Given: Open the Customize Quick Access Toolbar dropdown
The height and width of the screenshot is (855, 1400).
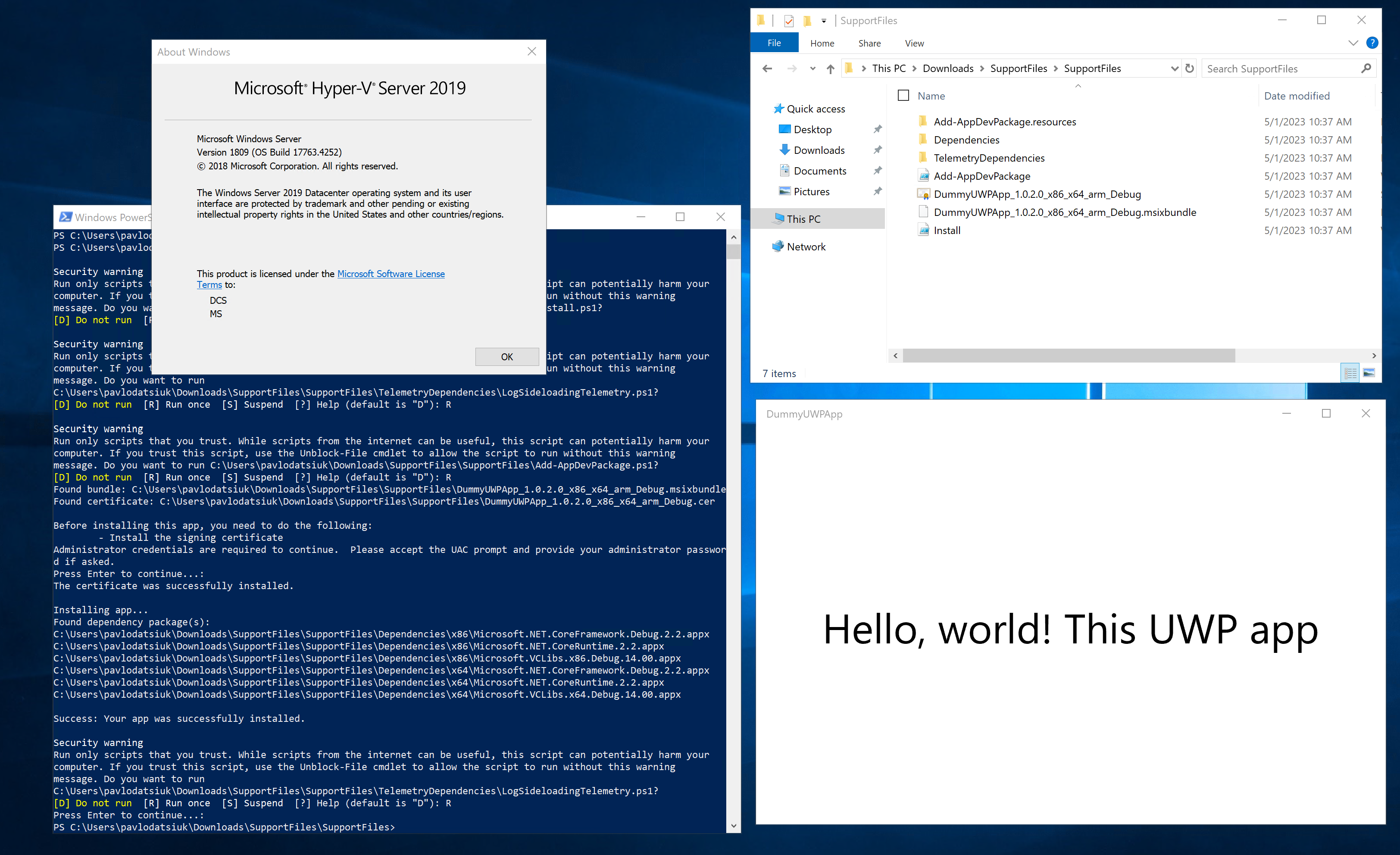Looking at the screenshot, I should [x=823, y=21].
